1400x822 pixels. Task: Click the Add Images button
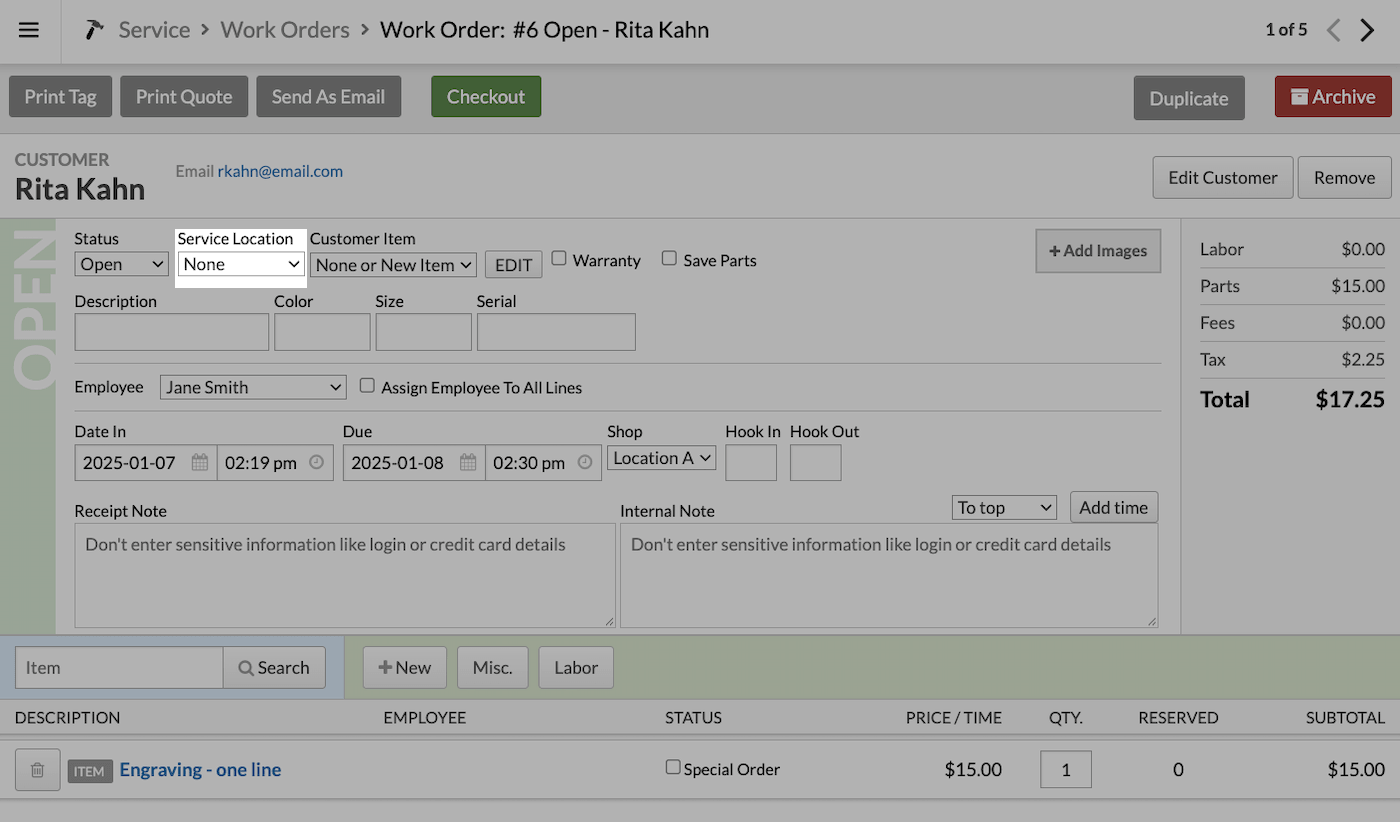tap(1098, 251)
